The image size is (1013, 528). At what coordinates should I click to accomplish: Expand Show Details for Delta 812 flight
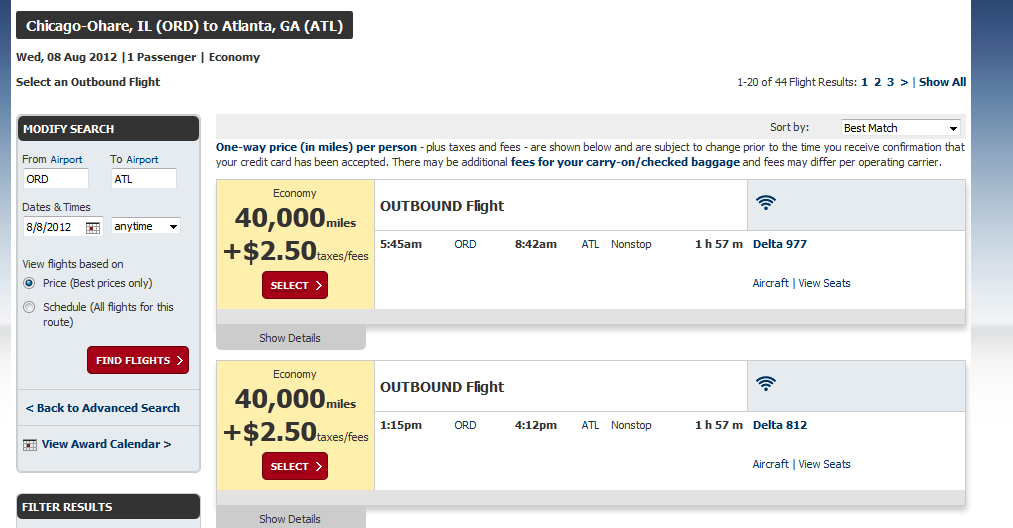[x=290, y=519]
